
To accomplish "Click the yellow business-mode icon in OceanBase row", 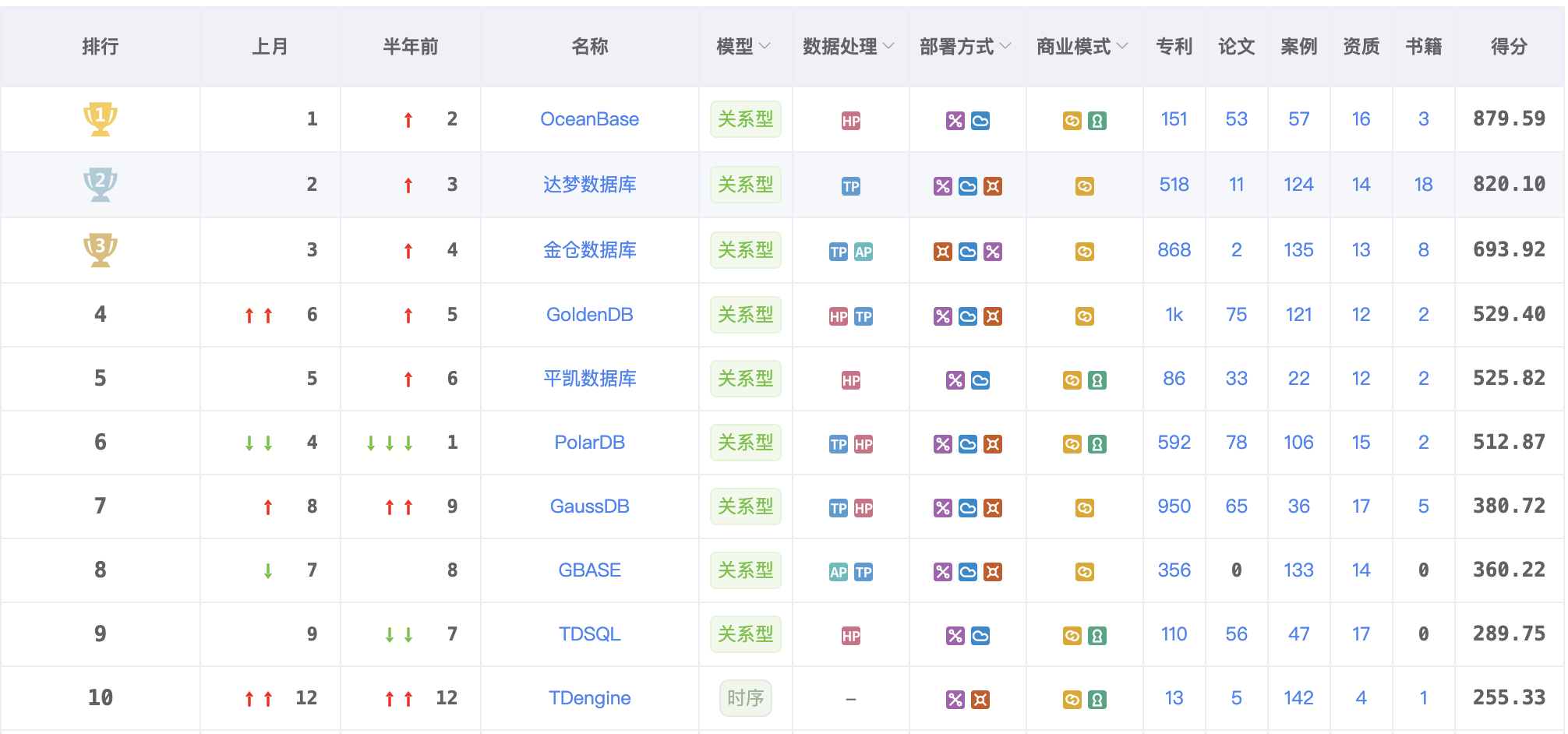I will click(x=1072, y=121).
